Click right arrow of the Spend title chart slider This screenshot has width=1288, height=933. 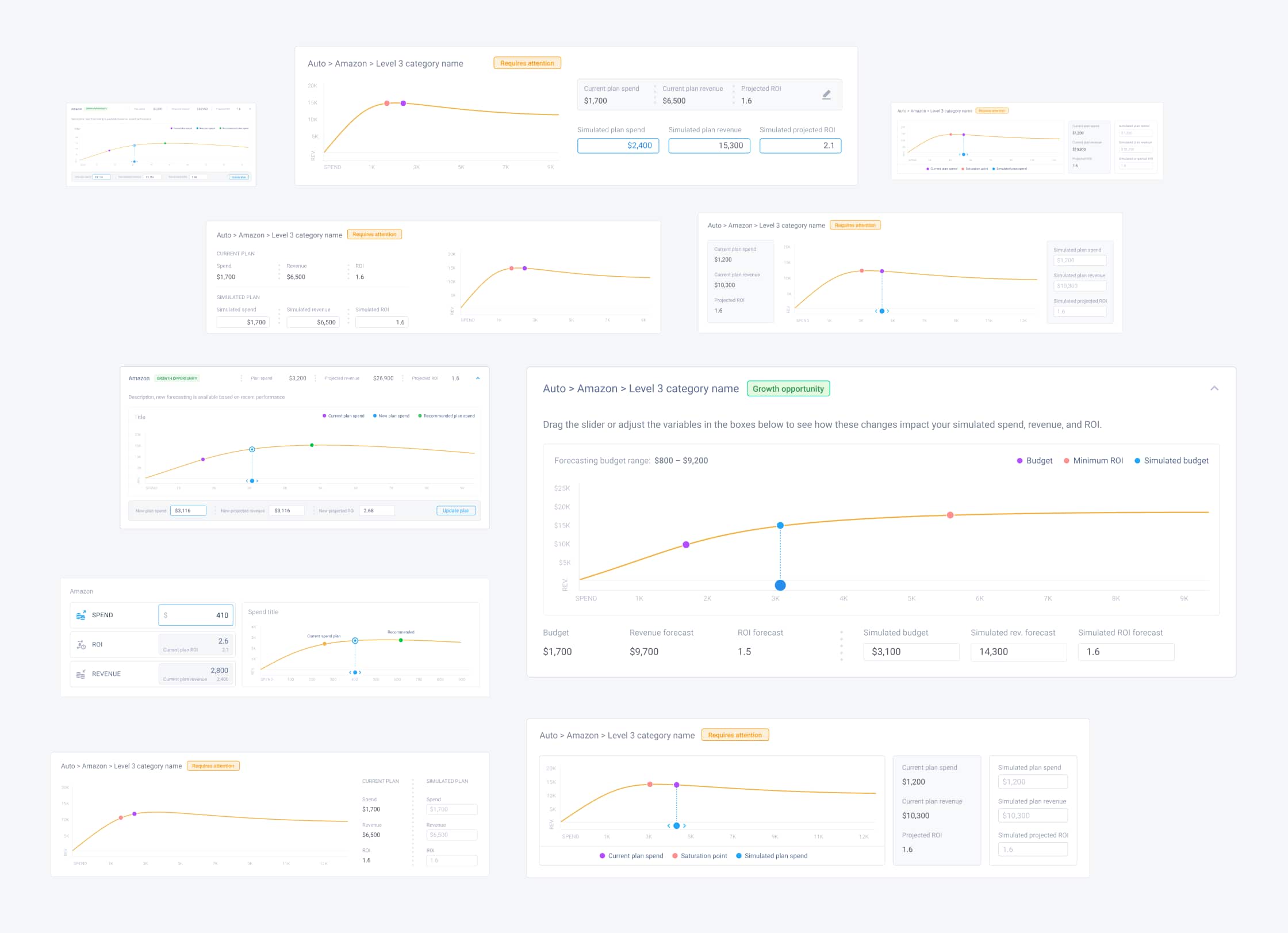tap(361, 672)
